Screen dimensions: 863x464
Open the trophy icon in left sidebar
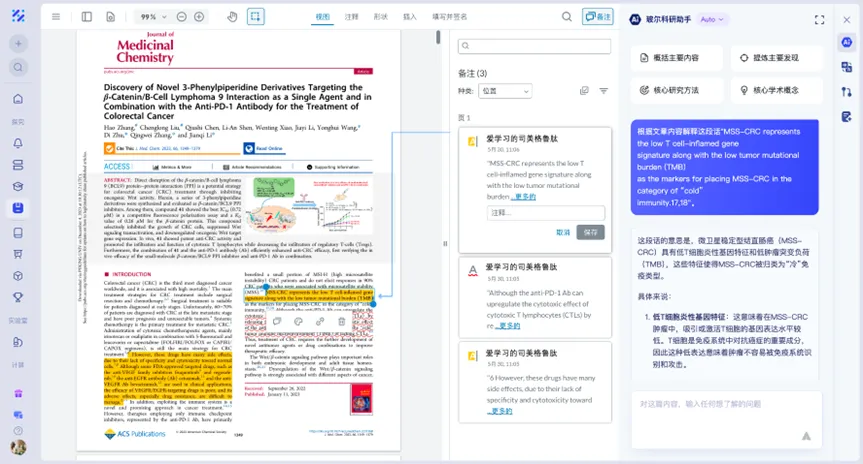tap(18, 297)
